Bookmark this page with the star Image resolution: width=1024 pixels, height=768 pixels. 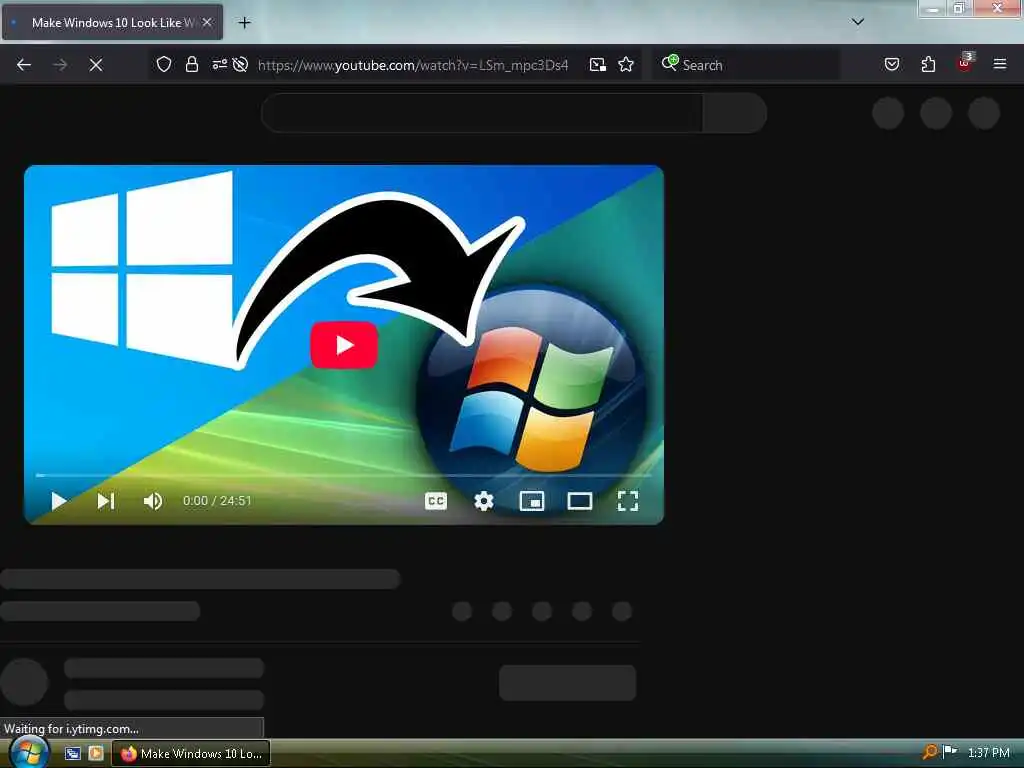[626, 64]
